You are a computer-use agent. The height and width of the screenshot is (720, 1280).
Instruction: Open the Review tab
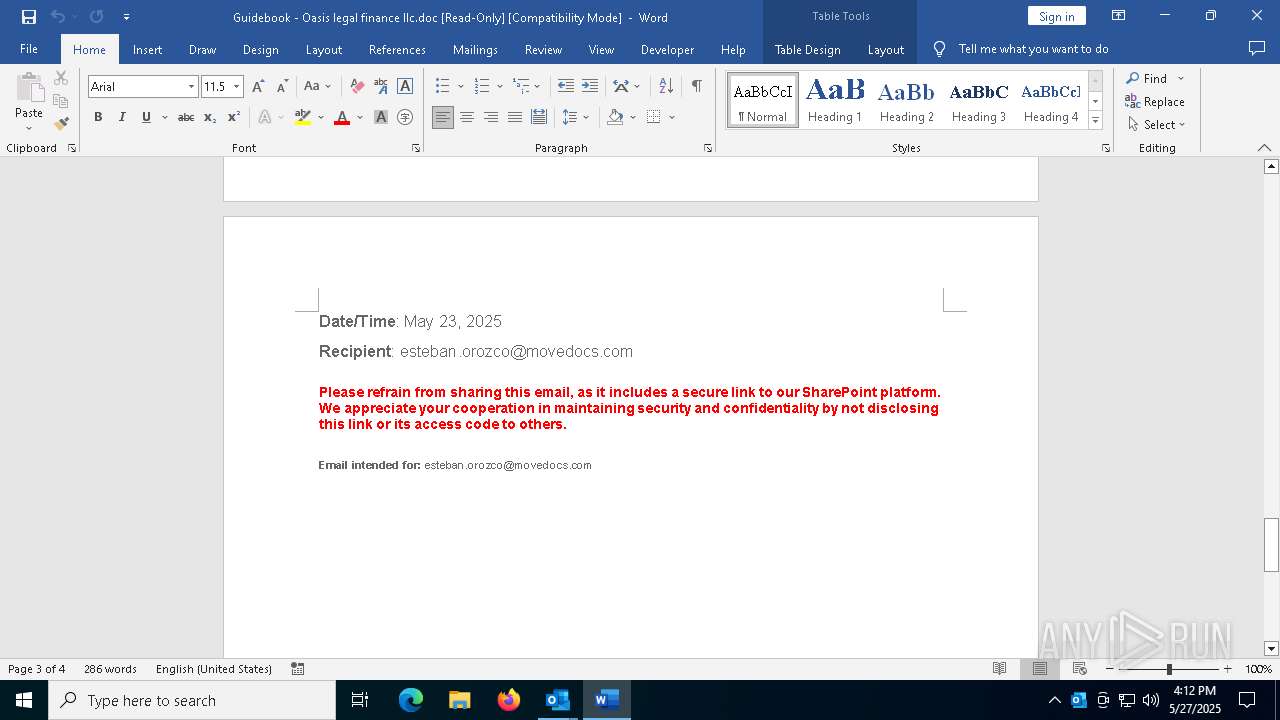[543, 49]
